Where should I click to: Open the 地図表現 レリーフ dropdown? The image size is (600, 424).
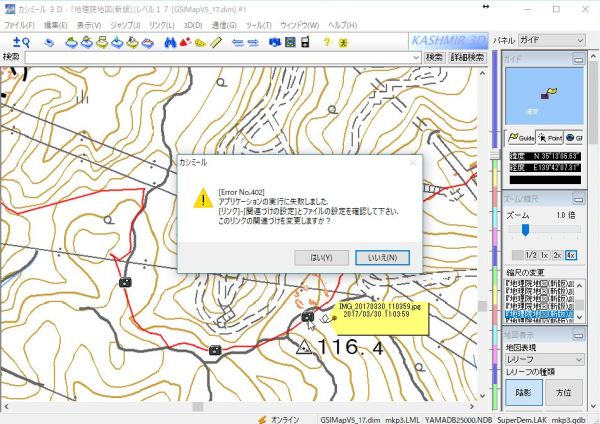point(545,359)
